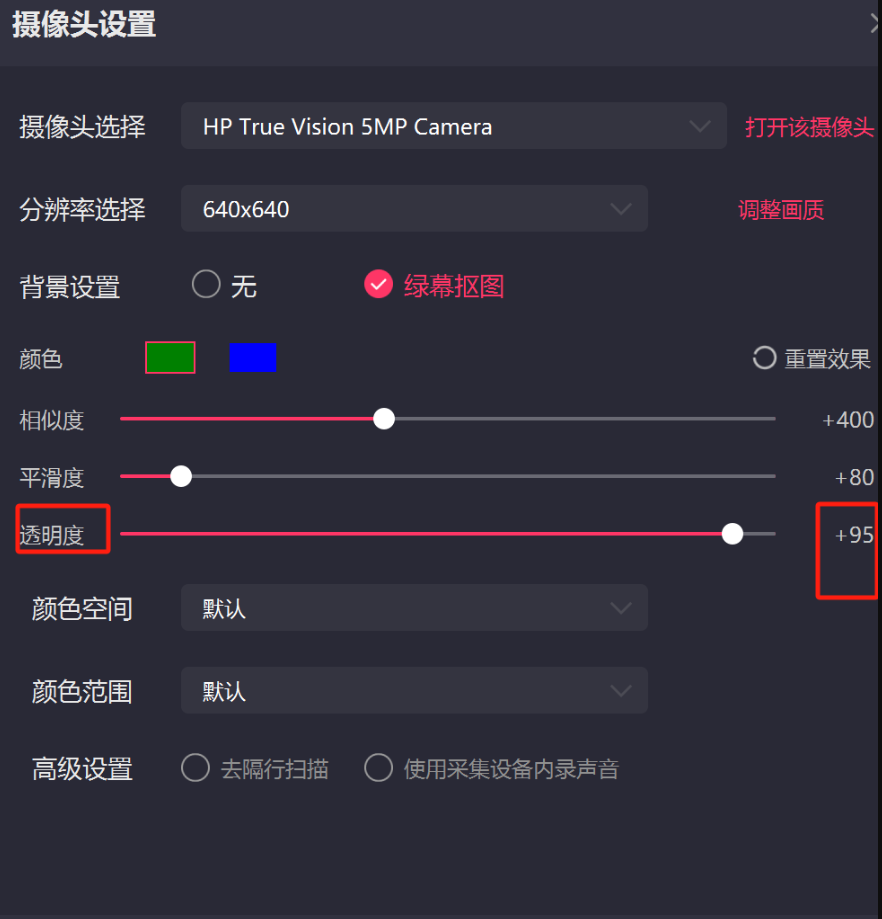Open the 摄像头选择 camera dropdown

point(454,126)
